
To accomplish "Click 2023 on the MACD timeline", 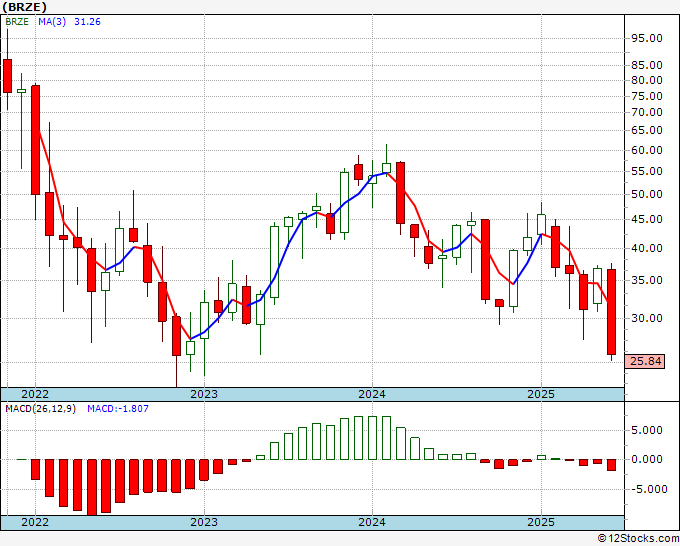I will 204,522.
